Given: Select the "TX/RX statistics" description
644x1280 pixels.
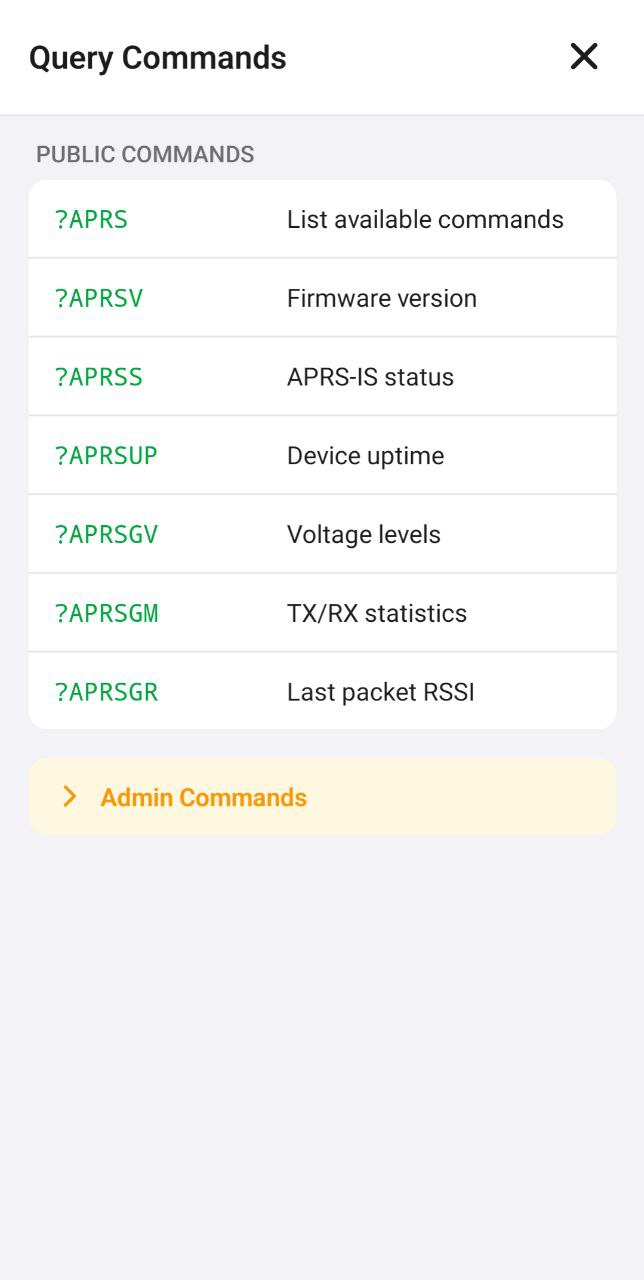Looking at the screenshot, I should (x=377, y=613).
